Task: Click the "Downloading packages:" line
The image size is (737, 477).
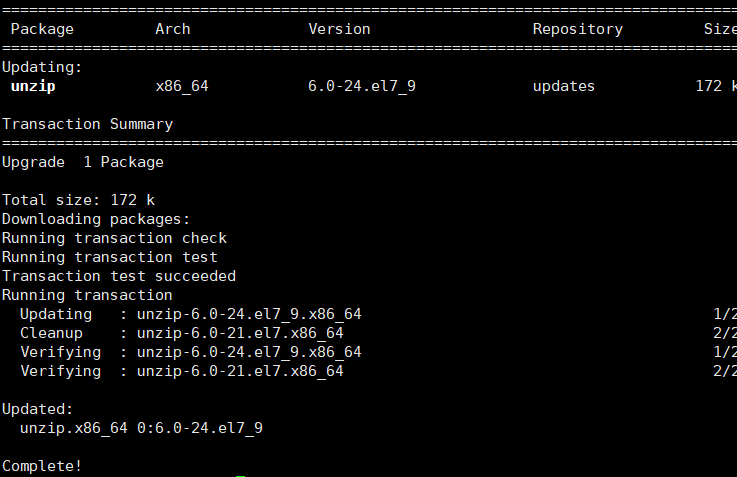Action: [96, 219]
